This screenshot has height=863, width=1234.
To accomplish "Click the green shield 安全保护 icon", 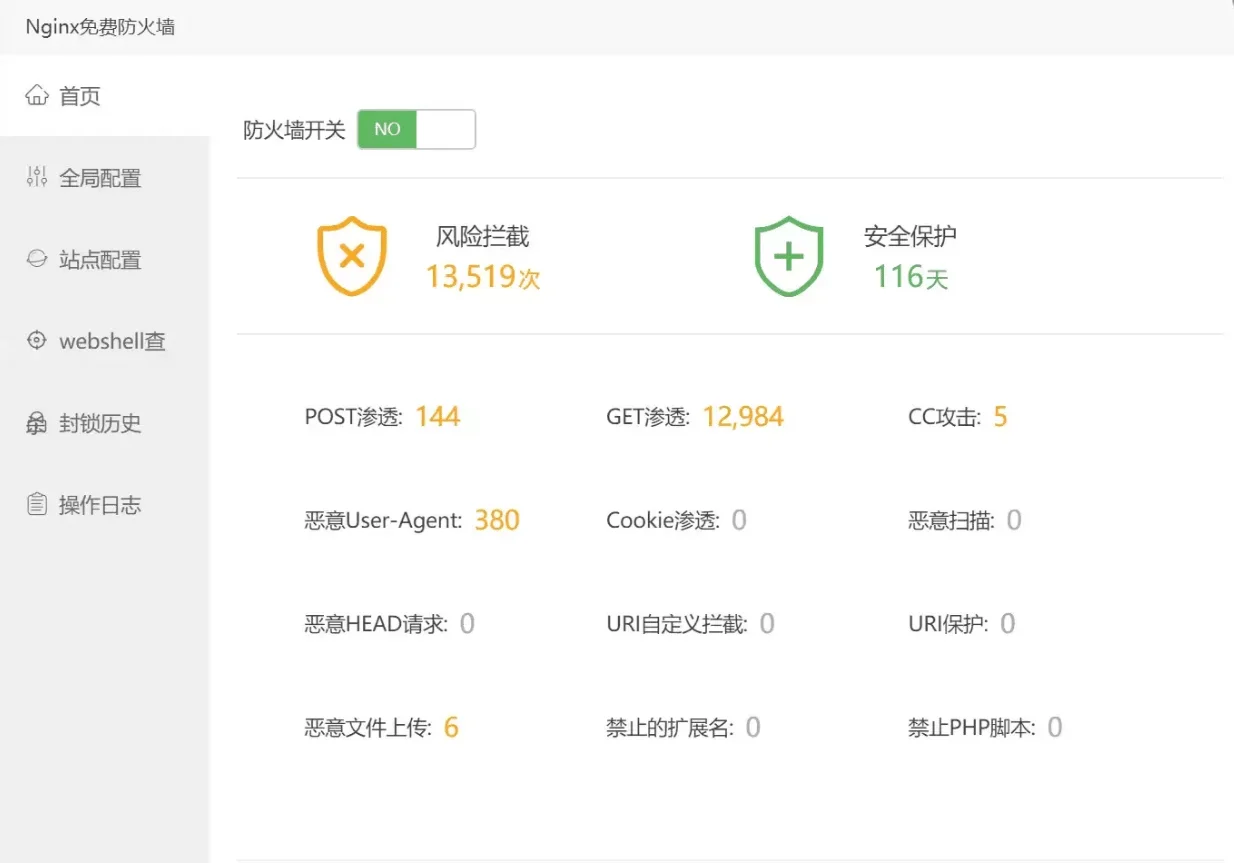I will (x=788, y=256).
